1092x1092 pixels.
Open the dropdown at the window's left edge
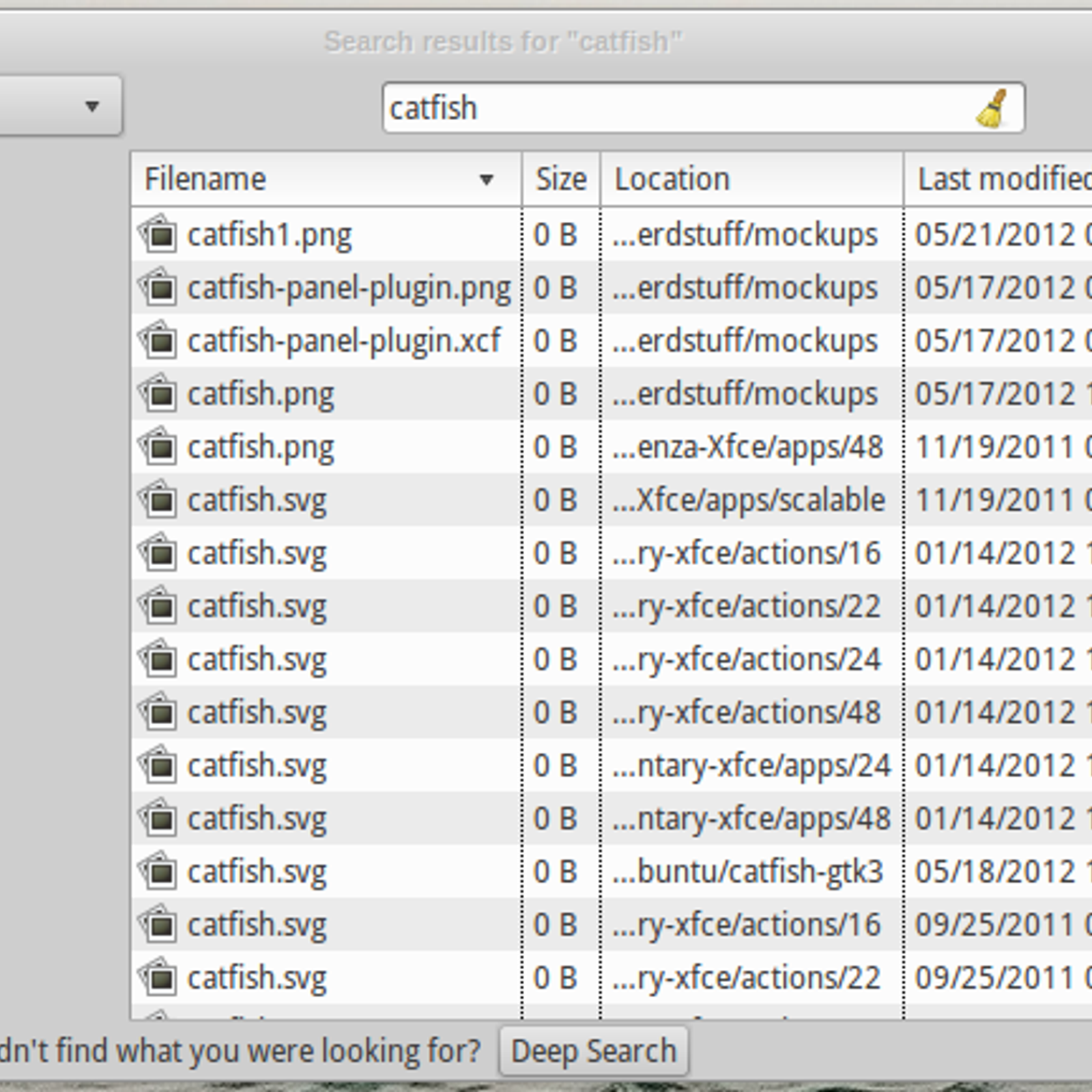[60, 106]
